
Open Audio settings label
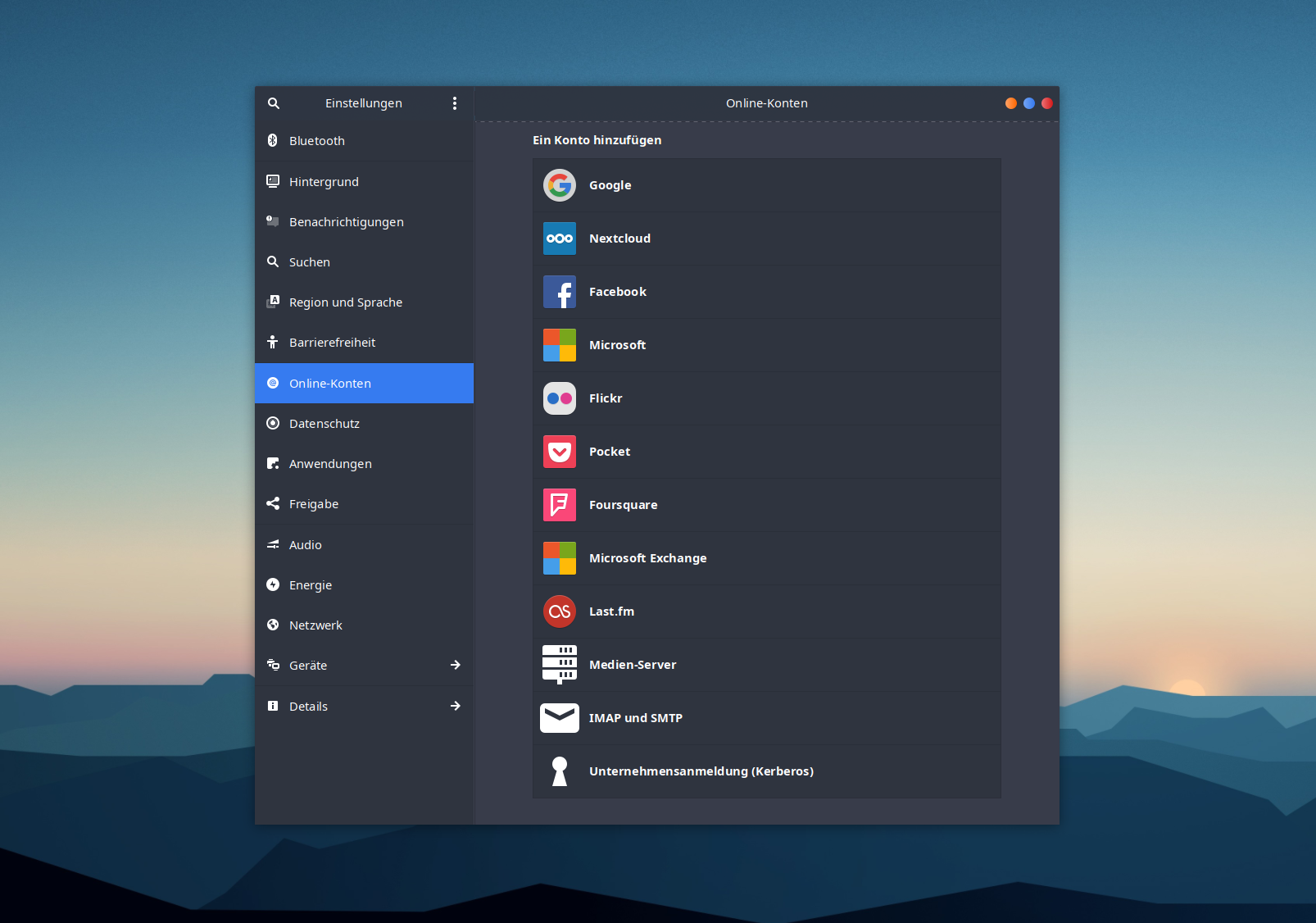coord(306,544)
